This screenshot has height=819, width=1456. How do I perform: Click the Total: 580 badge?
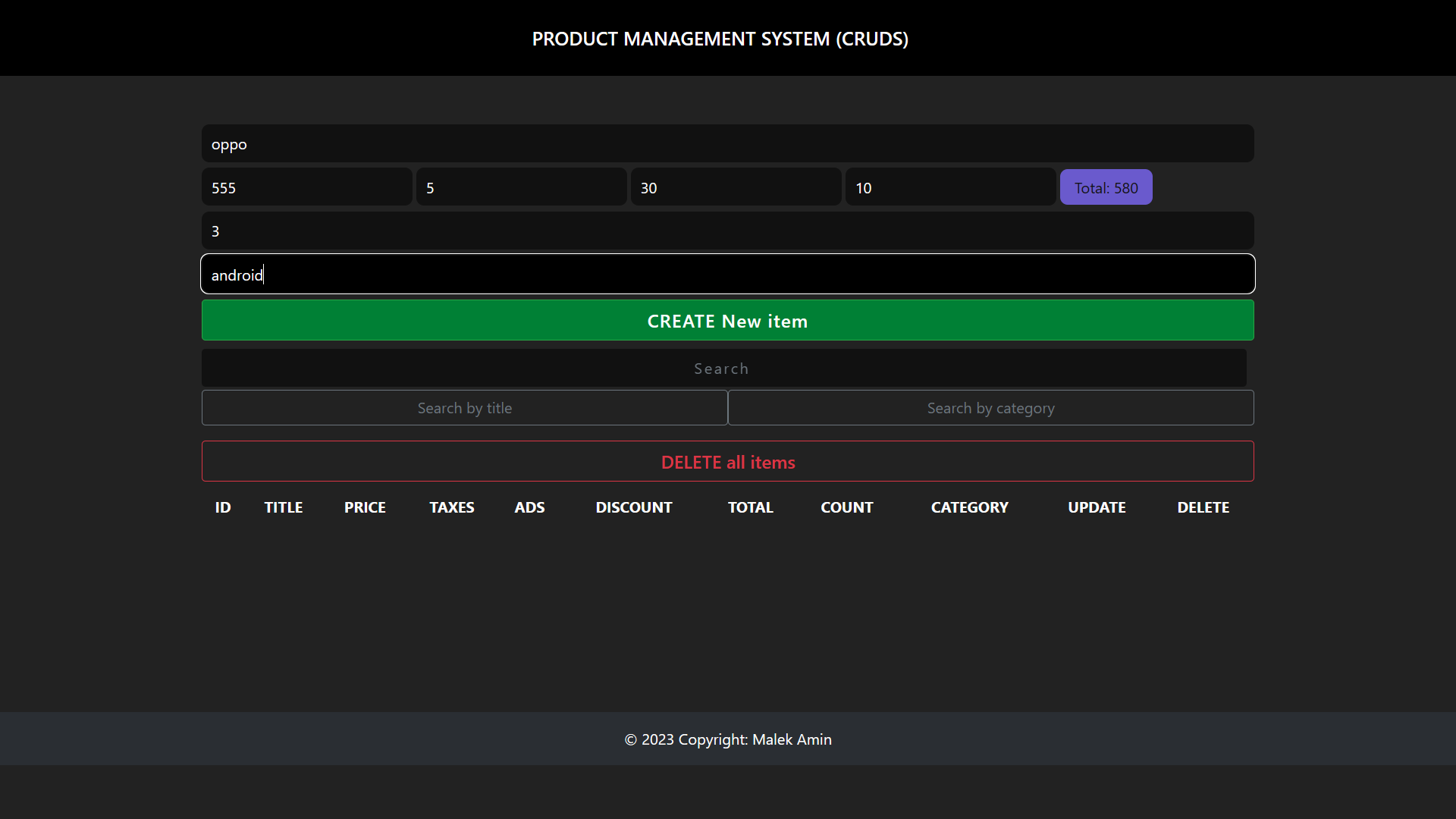[1106, 187]
